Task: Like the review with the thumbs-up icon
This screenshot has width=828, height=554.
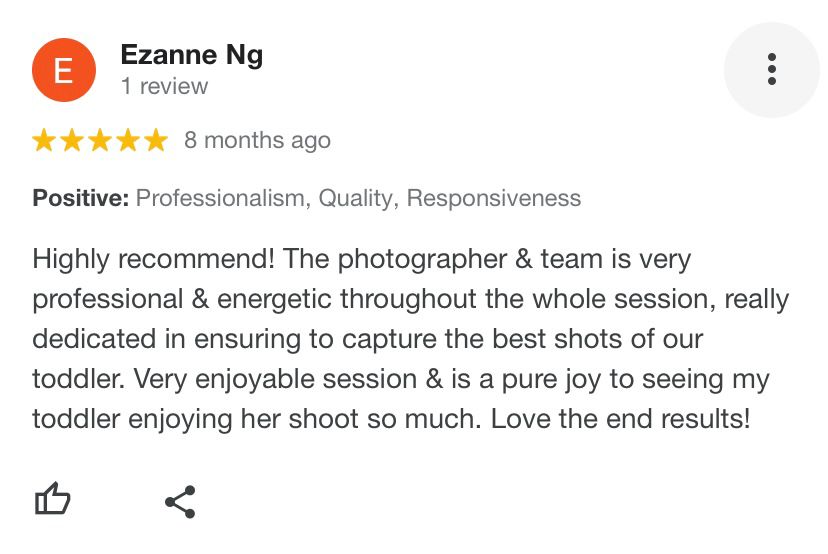Action: click(x=52, y=498)
